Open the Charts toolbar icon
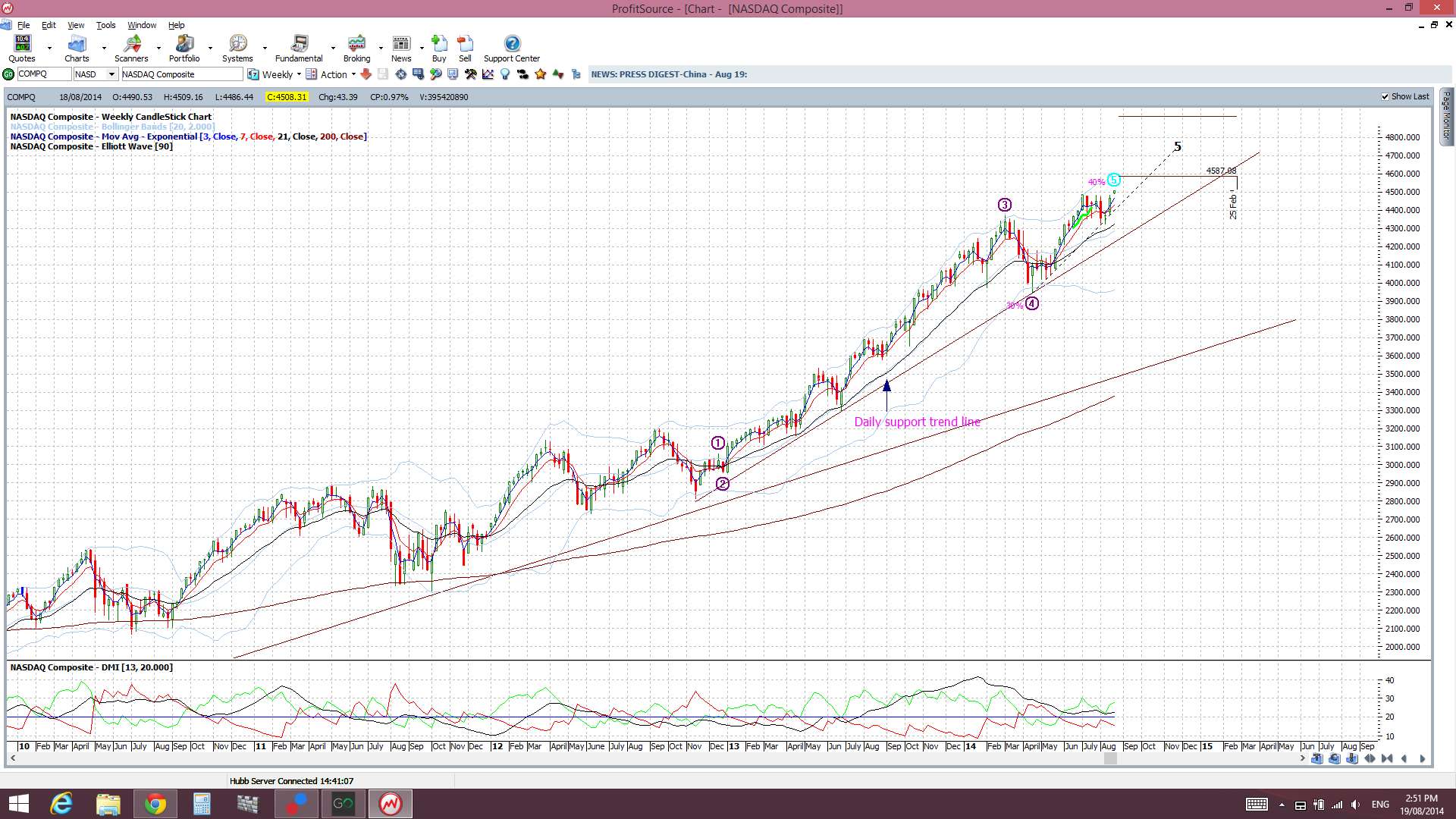This screenshot has height=819, width=1456. tap(77, 49)
